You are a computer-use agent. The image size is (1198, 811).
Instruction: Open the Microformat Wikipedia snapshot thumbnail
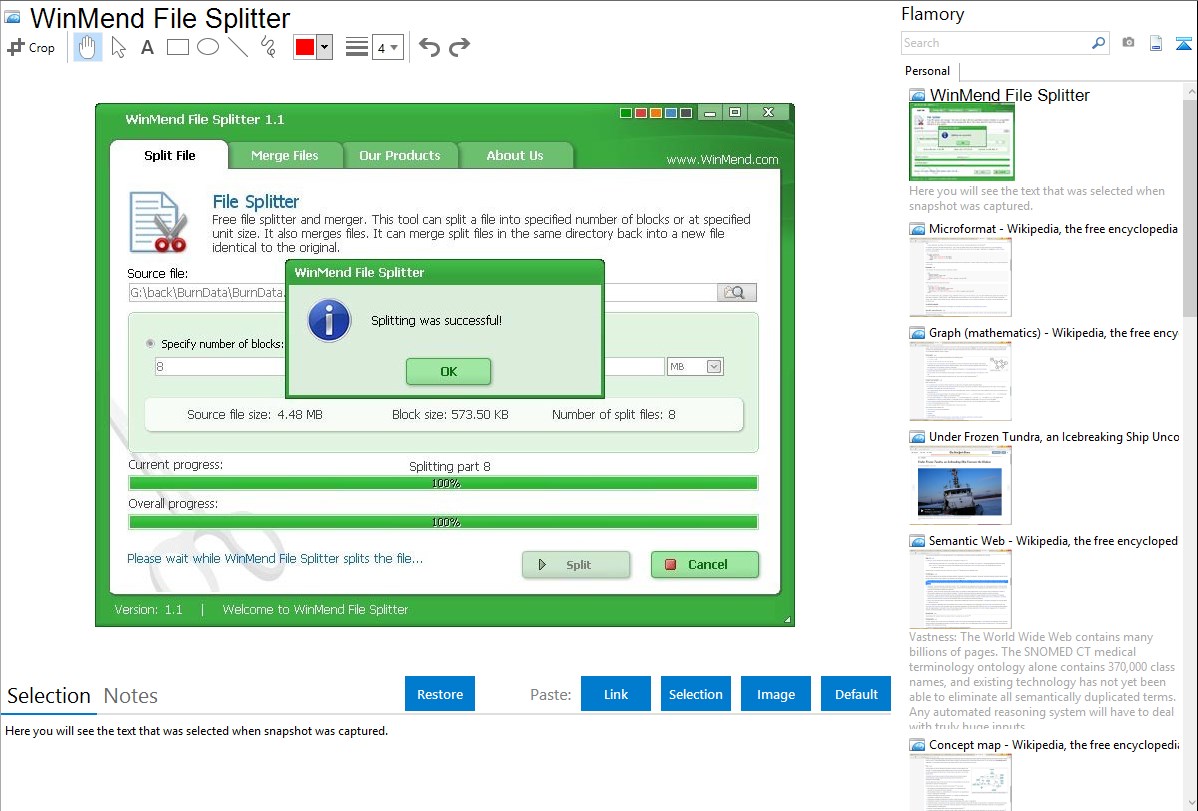pos(960,277)
